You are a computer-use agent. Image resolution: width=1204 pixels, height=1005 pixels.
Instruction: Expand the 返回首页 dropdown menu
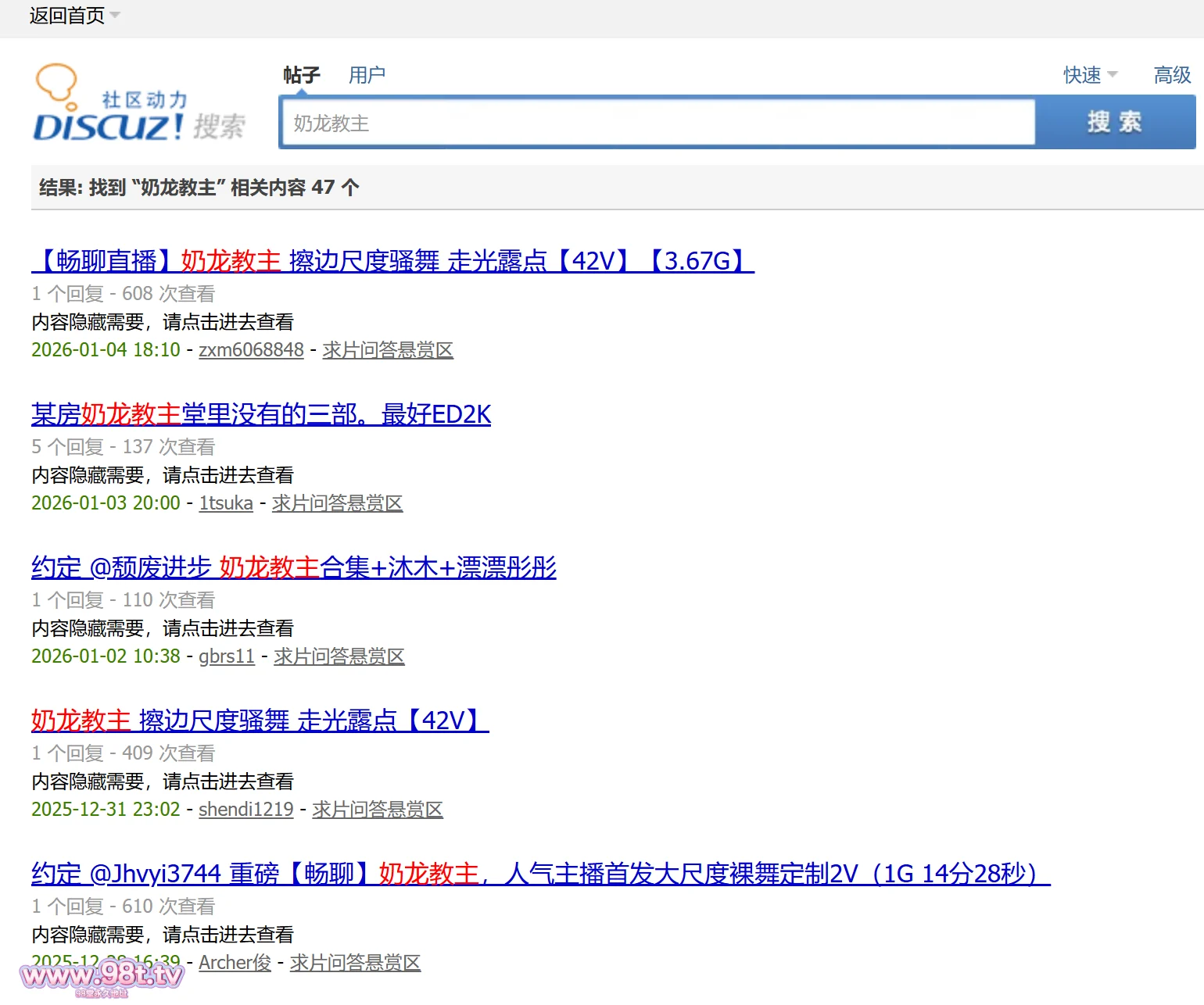(73, 16)
